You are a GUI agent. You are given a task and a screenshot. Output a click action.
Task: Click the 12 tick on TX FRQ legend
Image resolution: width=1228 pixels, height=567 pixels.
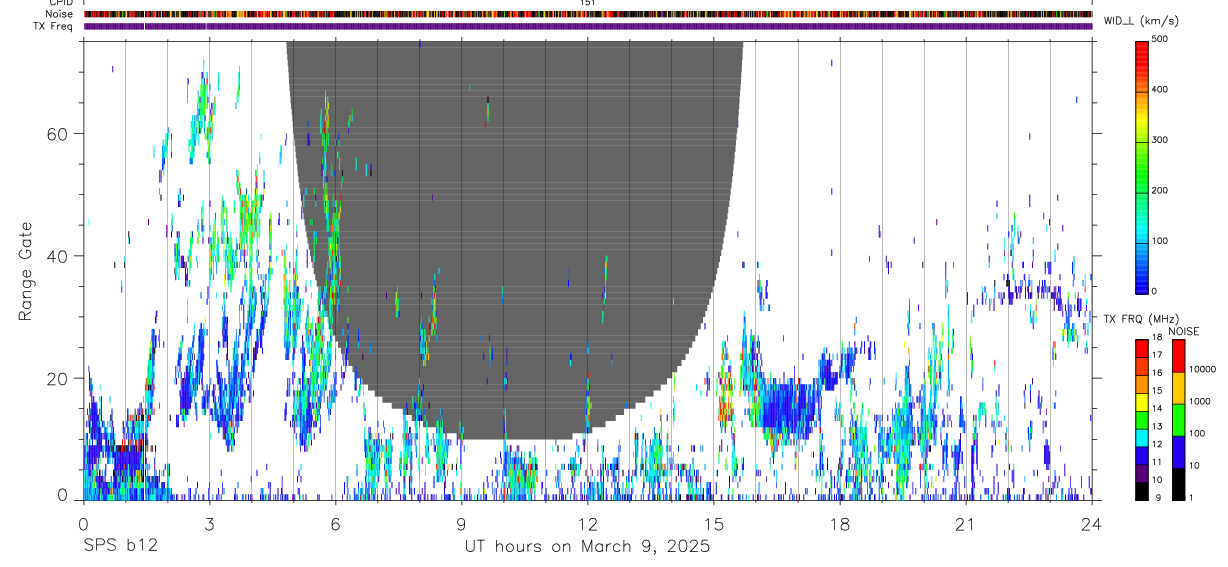pos(1157,444)
